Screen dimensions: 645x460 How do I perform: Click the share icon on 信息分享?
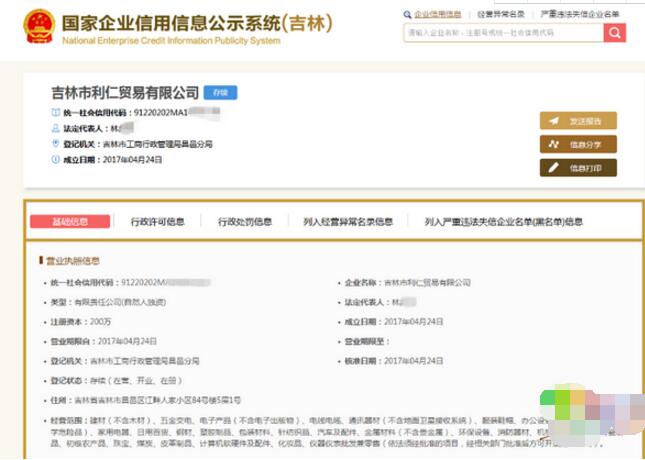[x=554, y=144]
